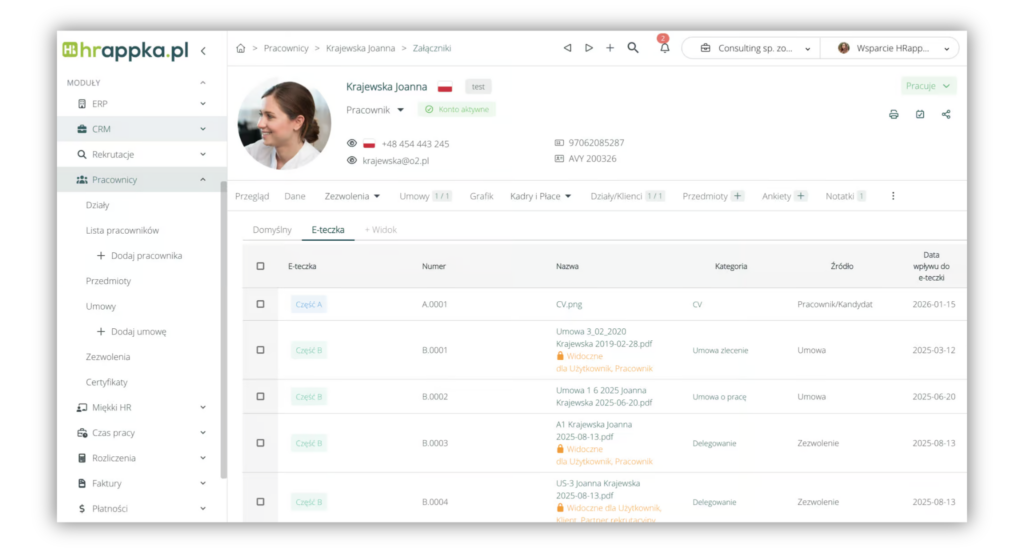
Task: Click the Consulting sp. zo... briefcase icon
Action: (x=705, y=48)
